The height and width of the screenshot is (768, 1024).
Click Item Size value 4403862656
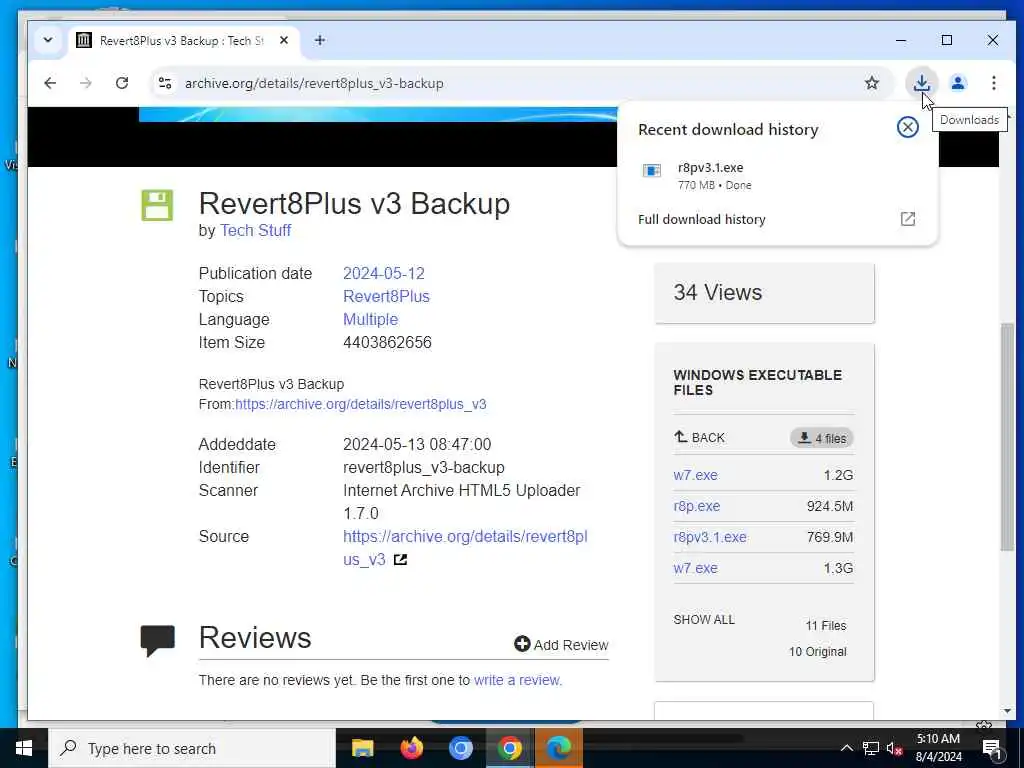tap(387, 342)
